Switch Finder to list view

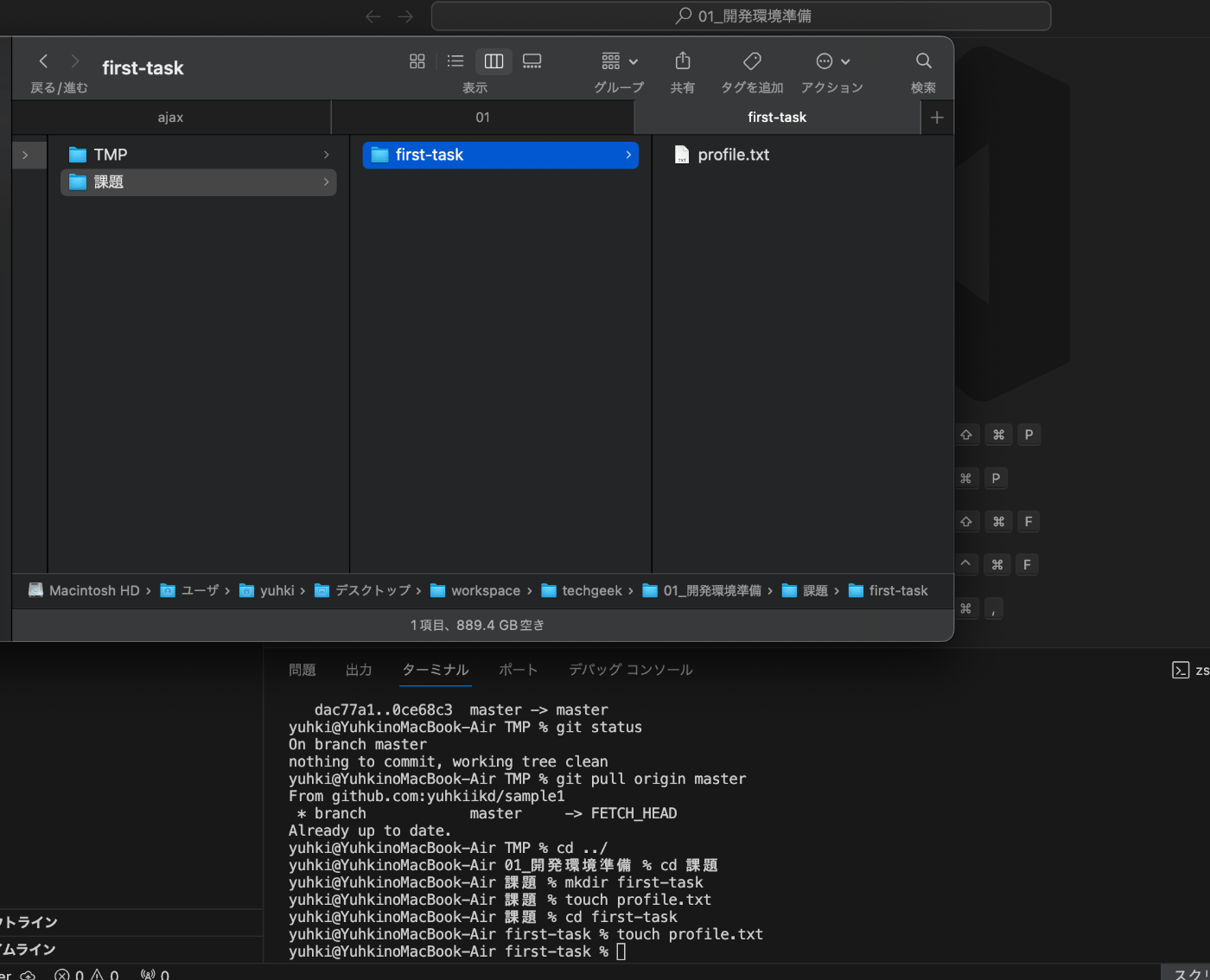coord(455,60)
